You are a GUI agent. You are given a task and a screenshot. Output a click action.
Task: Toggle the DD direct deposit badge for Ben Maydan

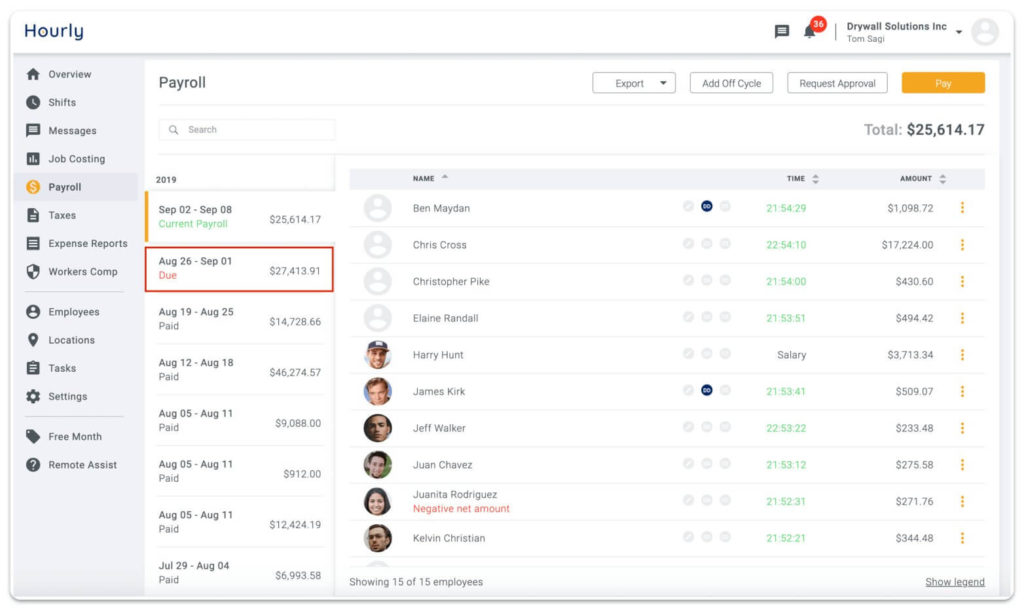pyautogui.click(x=707, y=208)
